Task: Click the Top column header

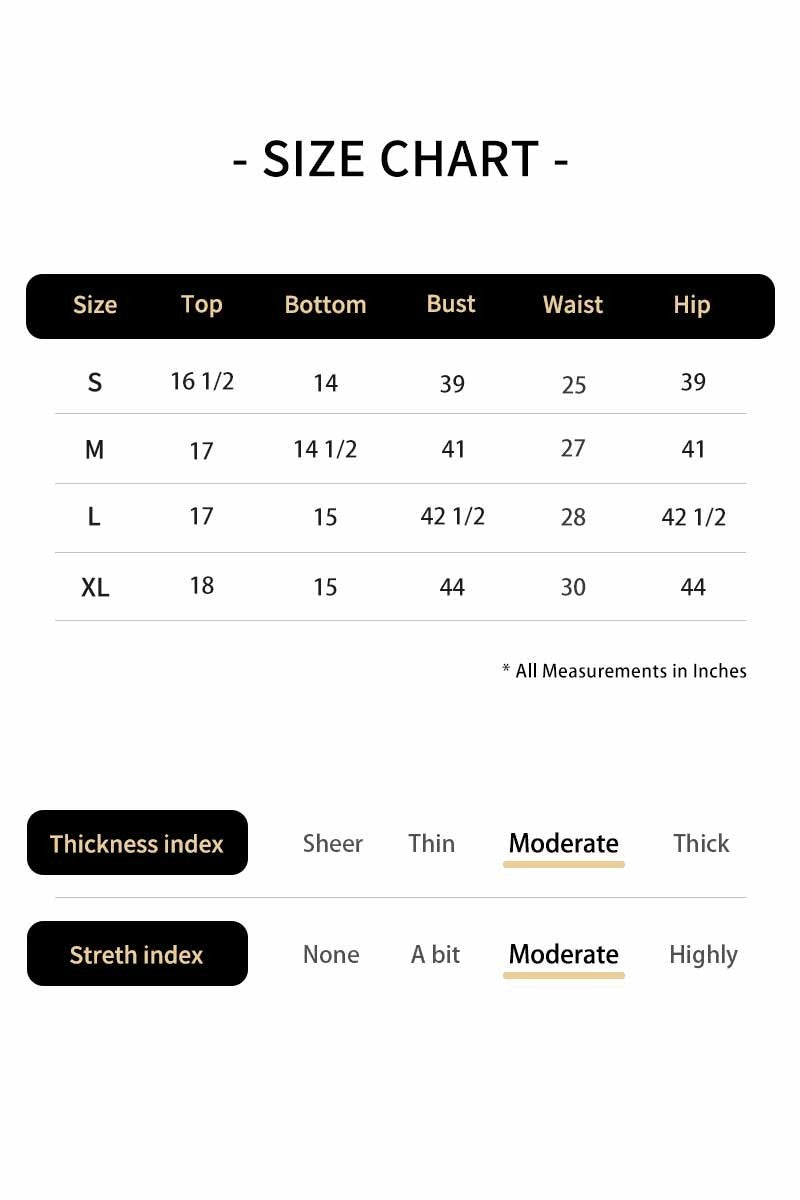Action: [201, 304]
